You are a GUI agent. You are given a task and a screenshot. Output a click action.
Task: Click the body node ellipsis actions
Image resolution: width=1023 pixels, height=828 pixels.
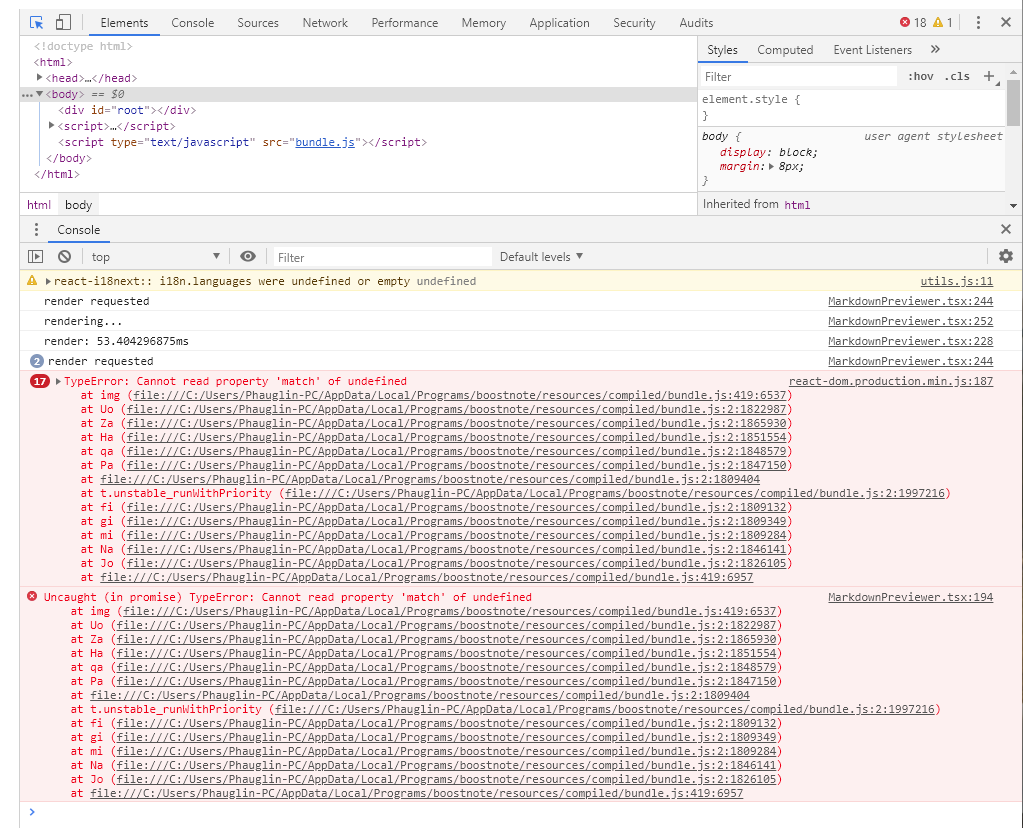27,95
